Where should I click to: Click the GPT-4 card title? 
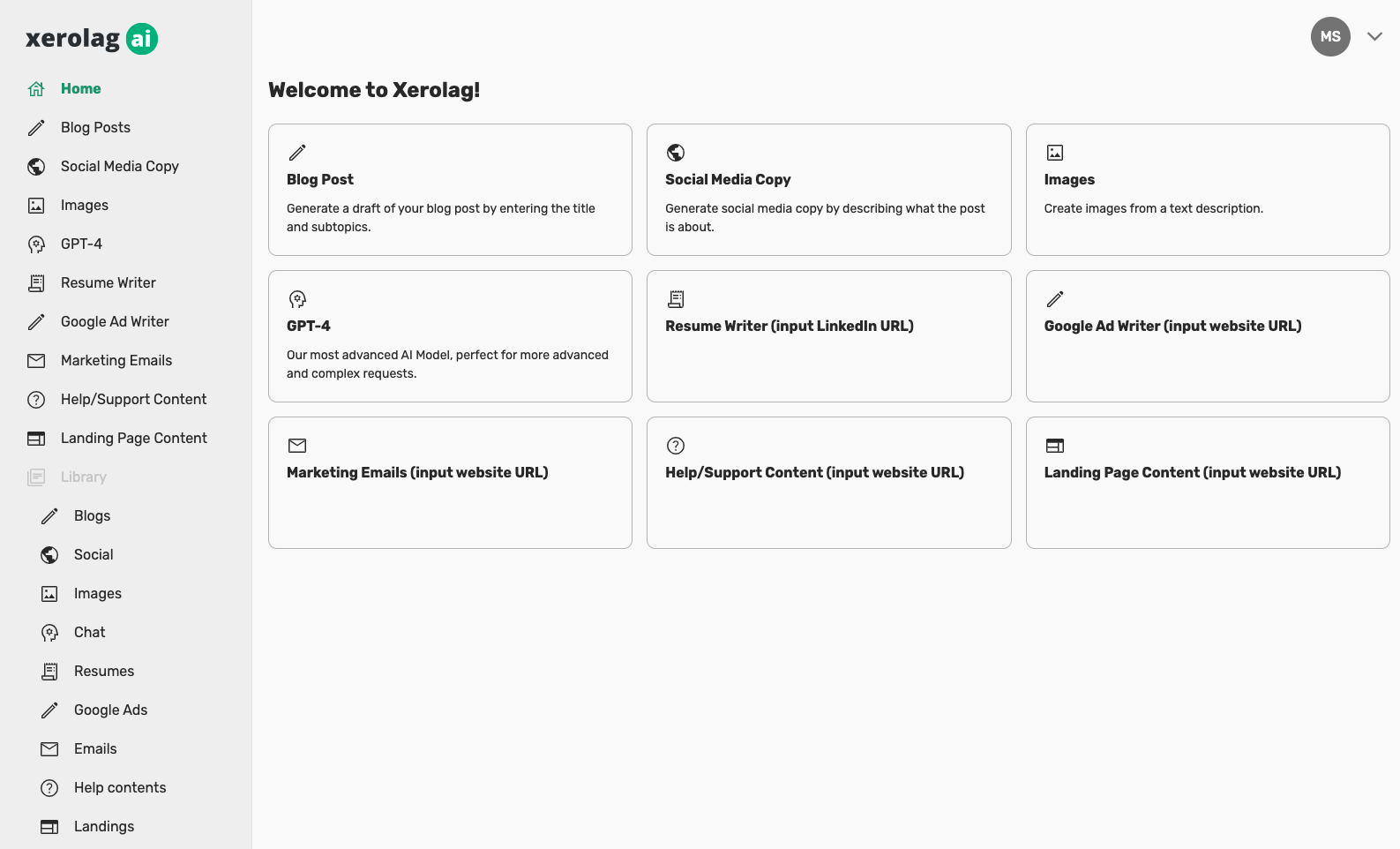coord(309,327)
